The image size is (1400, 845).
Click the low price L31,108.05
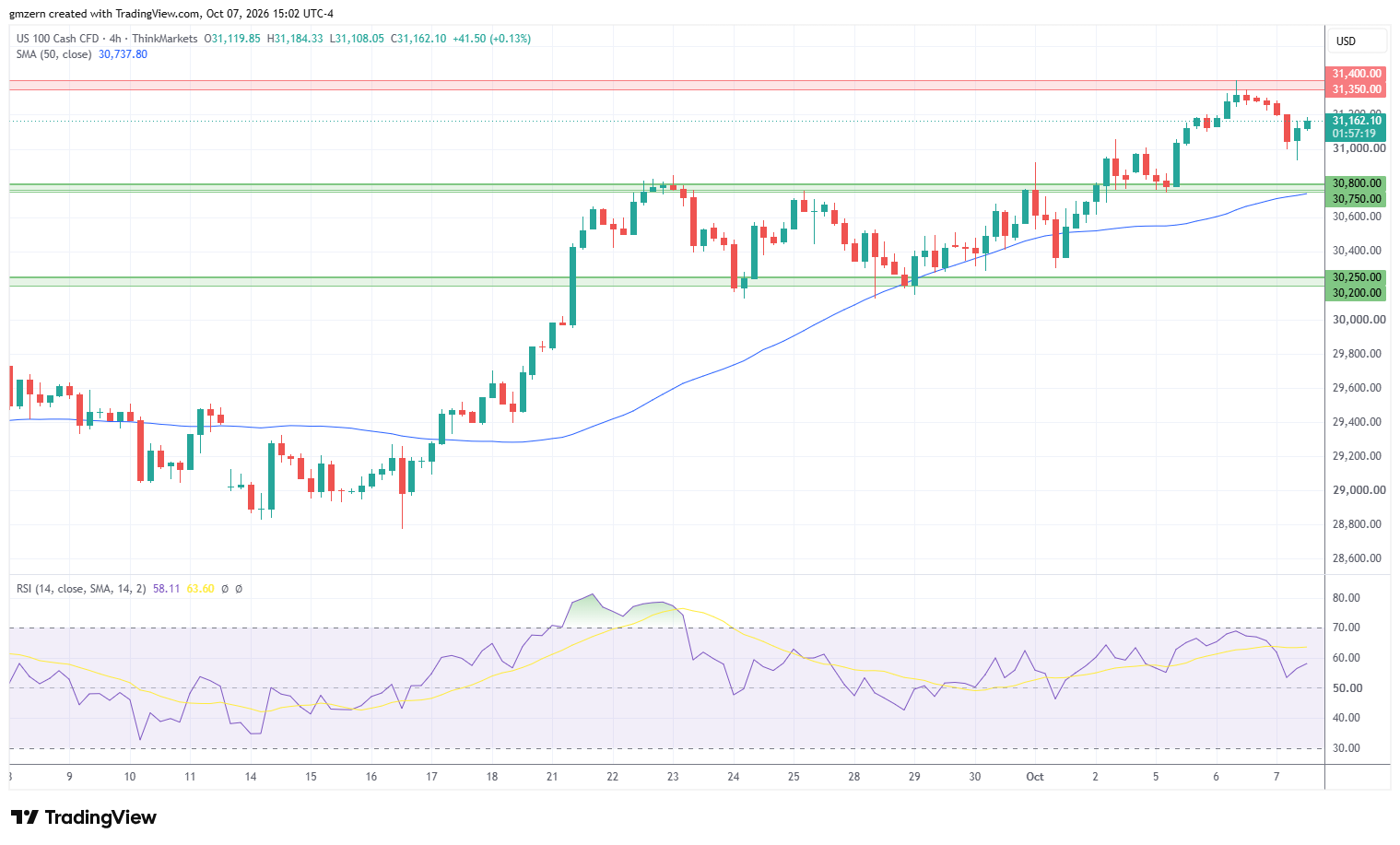[357, 39]
